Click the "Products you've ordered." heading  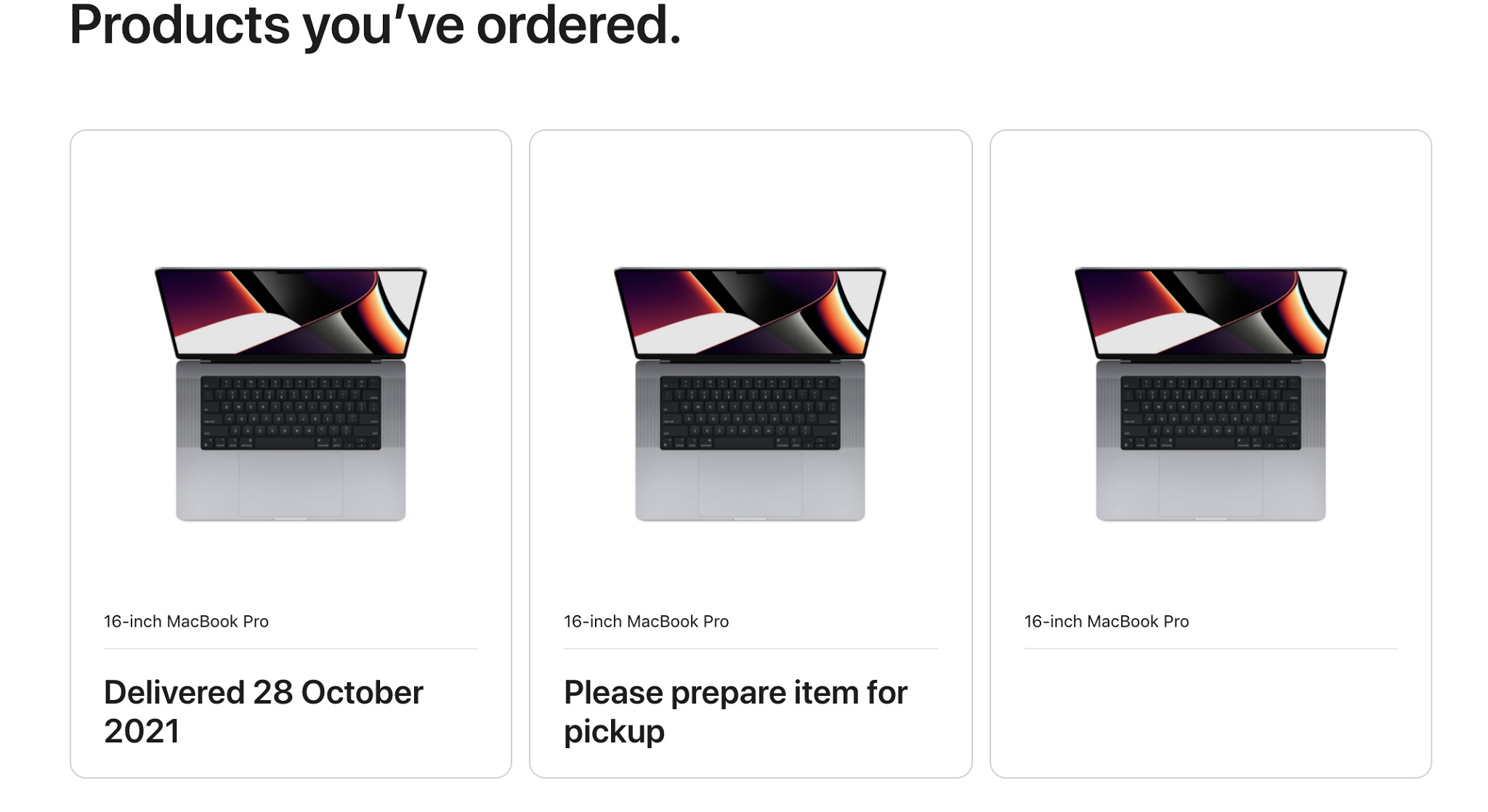click(375, 26)
